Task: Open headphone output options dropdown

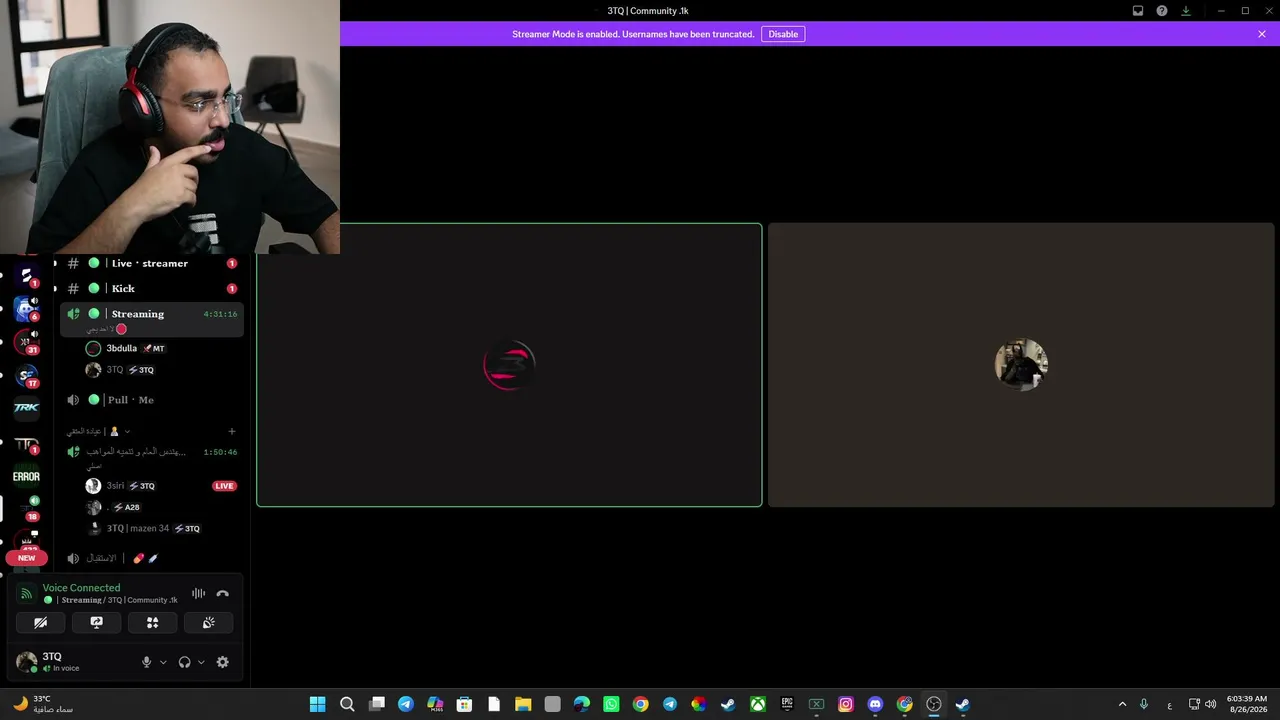Action: pos(201,662)
